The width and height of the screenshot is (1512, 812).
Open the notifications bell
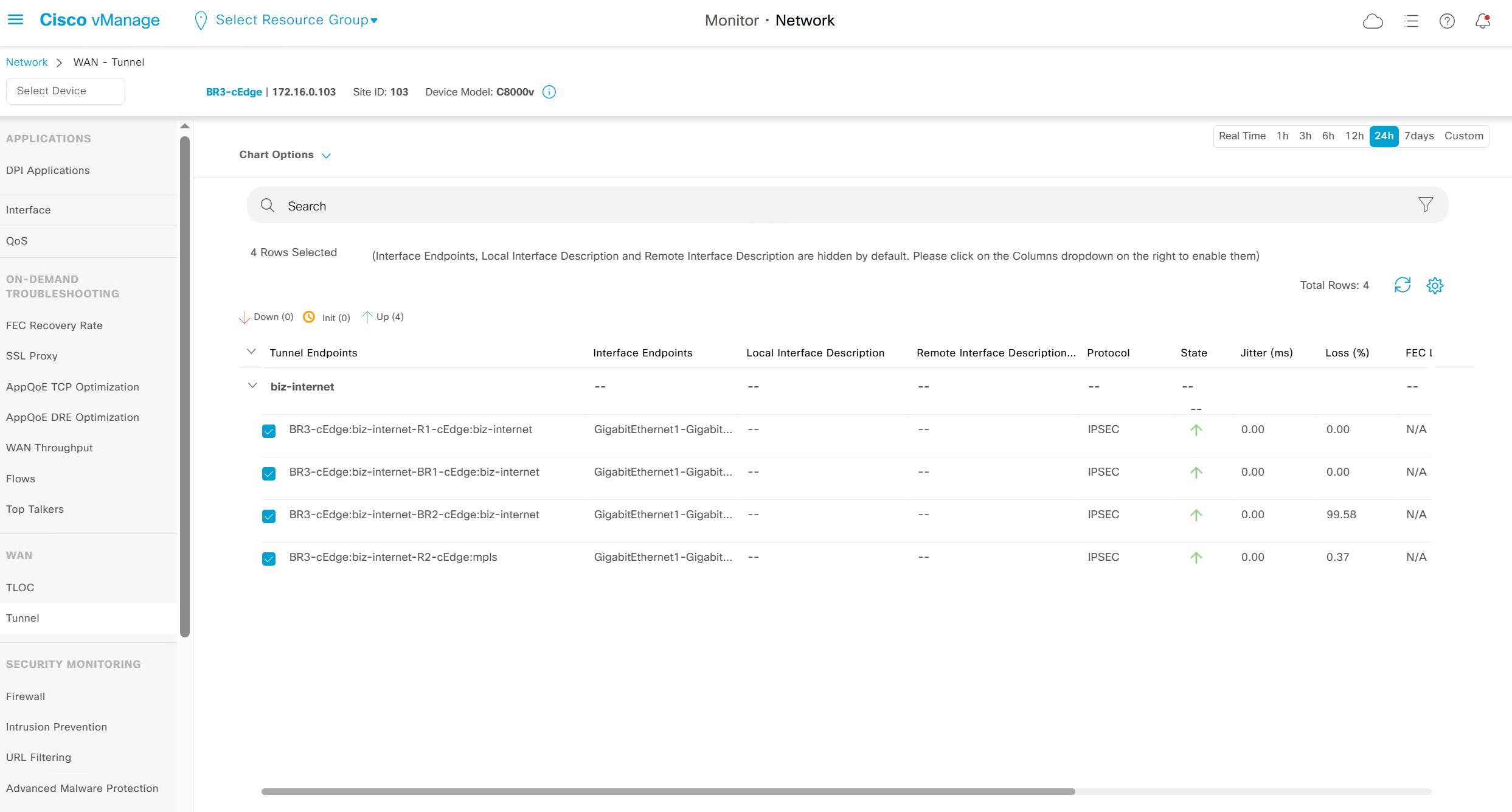coord(1483,21)
